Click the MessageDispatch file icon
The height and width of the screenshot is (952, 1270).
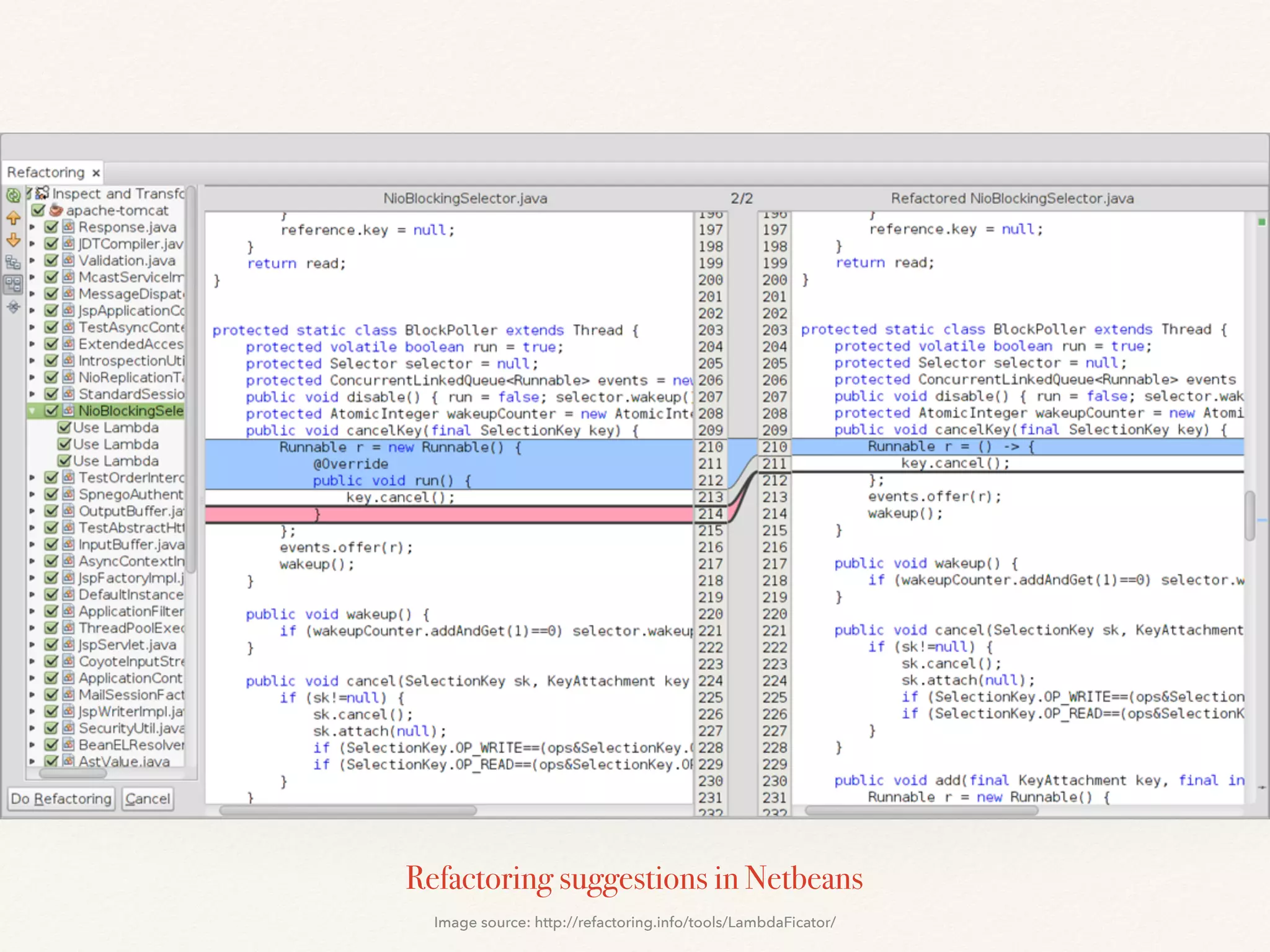pyautogui.click(x=68, y=294)
